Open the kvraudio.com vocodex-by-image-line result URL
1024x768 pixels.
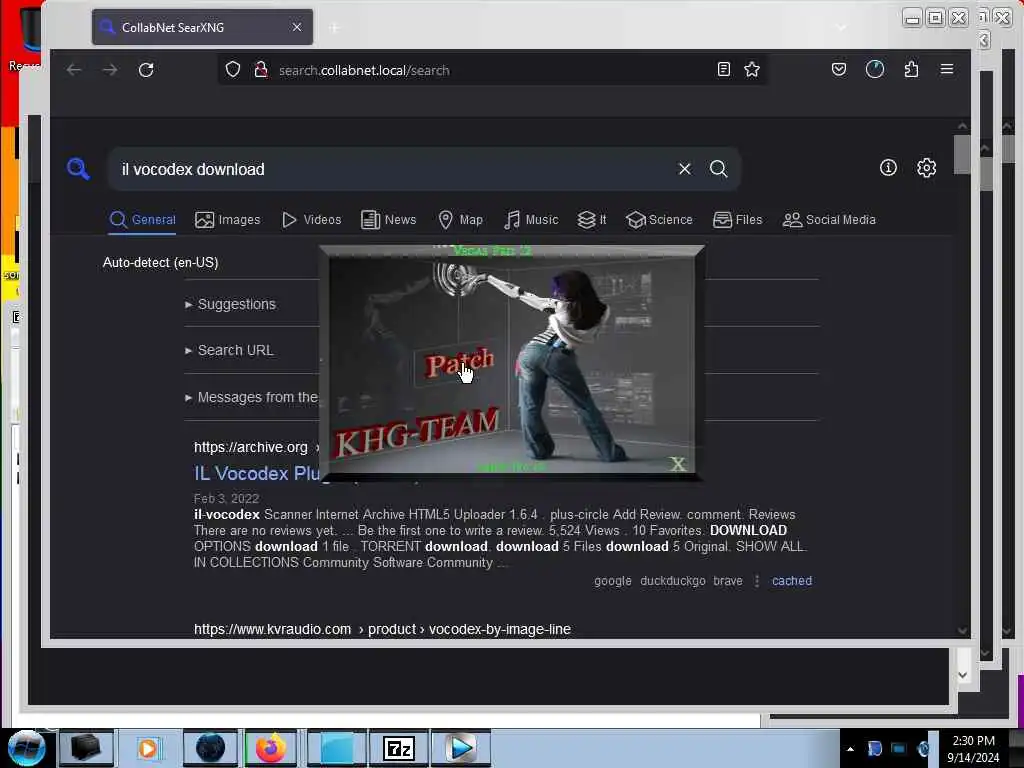click(382, 629)
